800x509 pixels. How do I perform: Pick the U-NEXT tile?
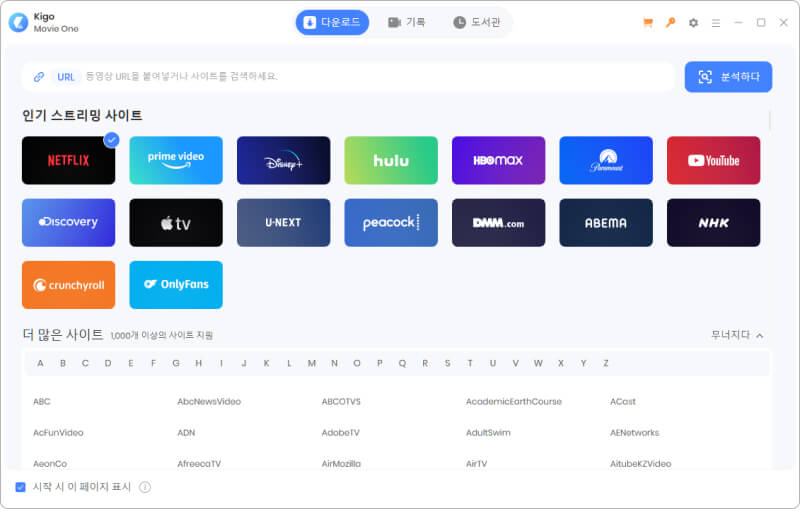coord(284,222)
